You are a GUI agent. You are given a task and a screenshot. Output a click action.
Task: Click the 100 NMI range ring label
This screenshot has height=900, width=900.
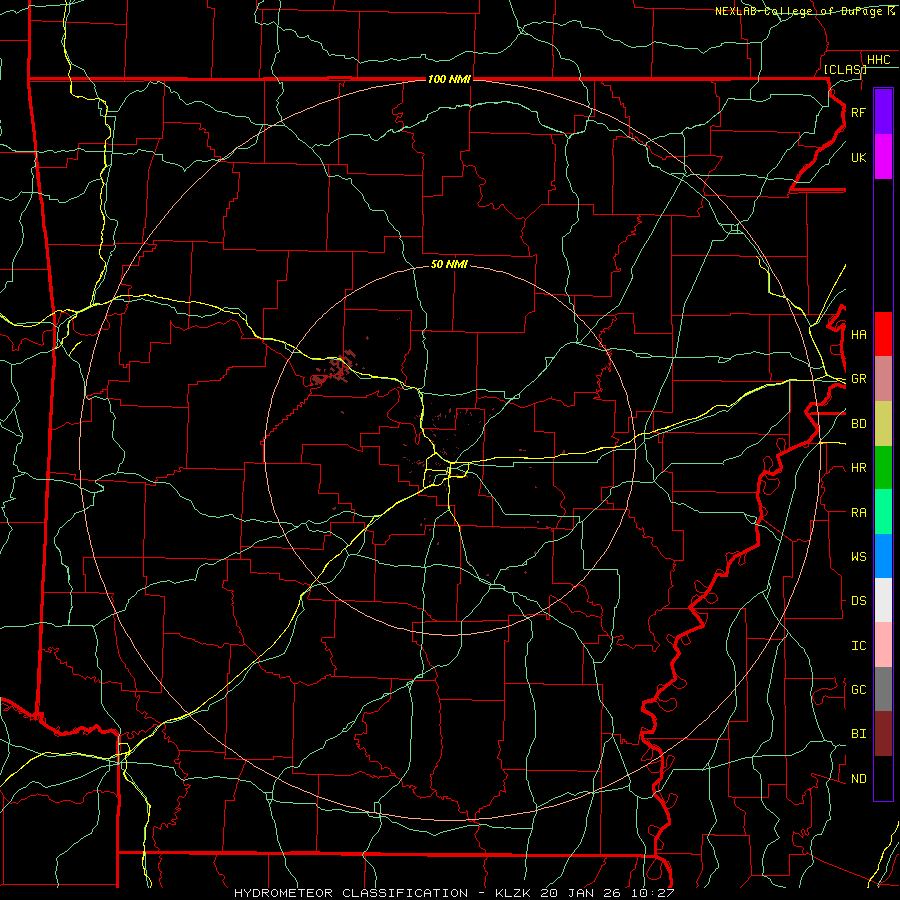(x=449, y=79)
